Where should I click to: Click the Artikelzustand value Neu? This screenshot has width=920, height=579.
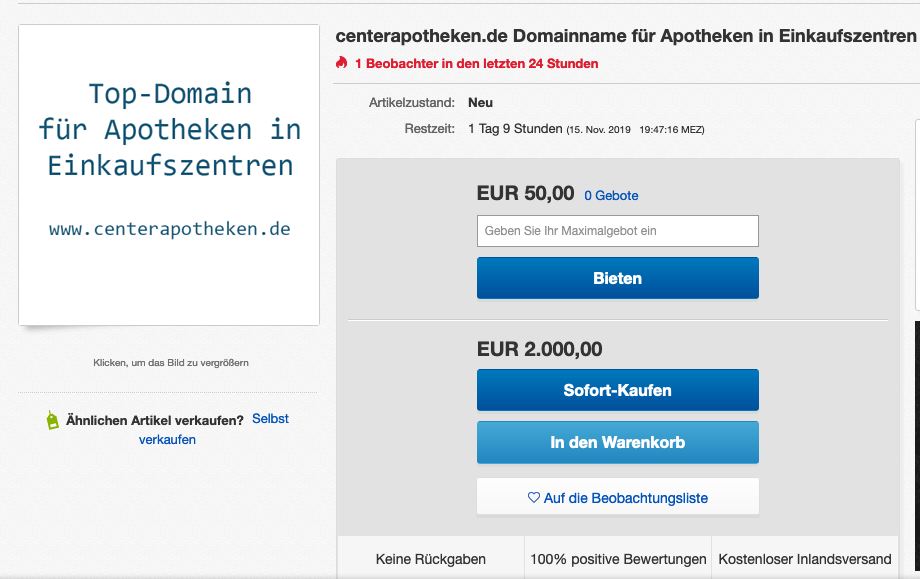480,102
